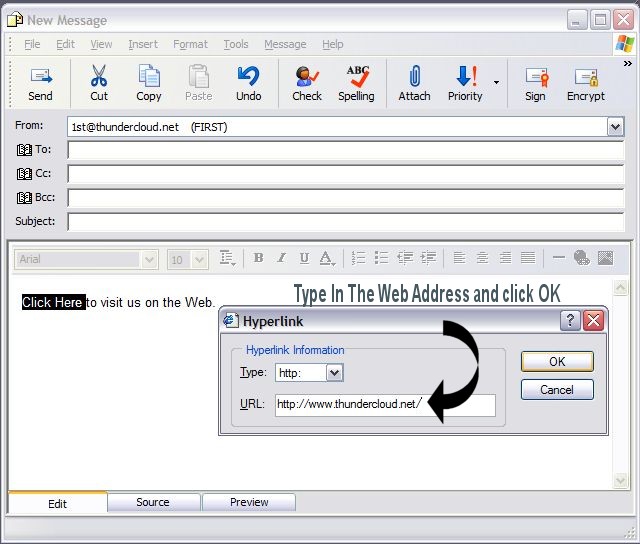The height and width of the screenshot is (544, 640).
Task: Click the Cc recipient field
Action: point(346,174)
